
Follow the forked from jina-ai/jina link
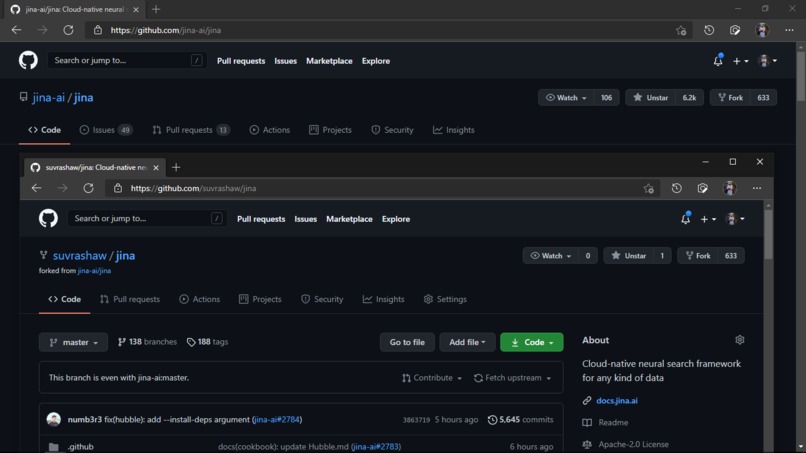click(x=94, y=270)
